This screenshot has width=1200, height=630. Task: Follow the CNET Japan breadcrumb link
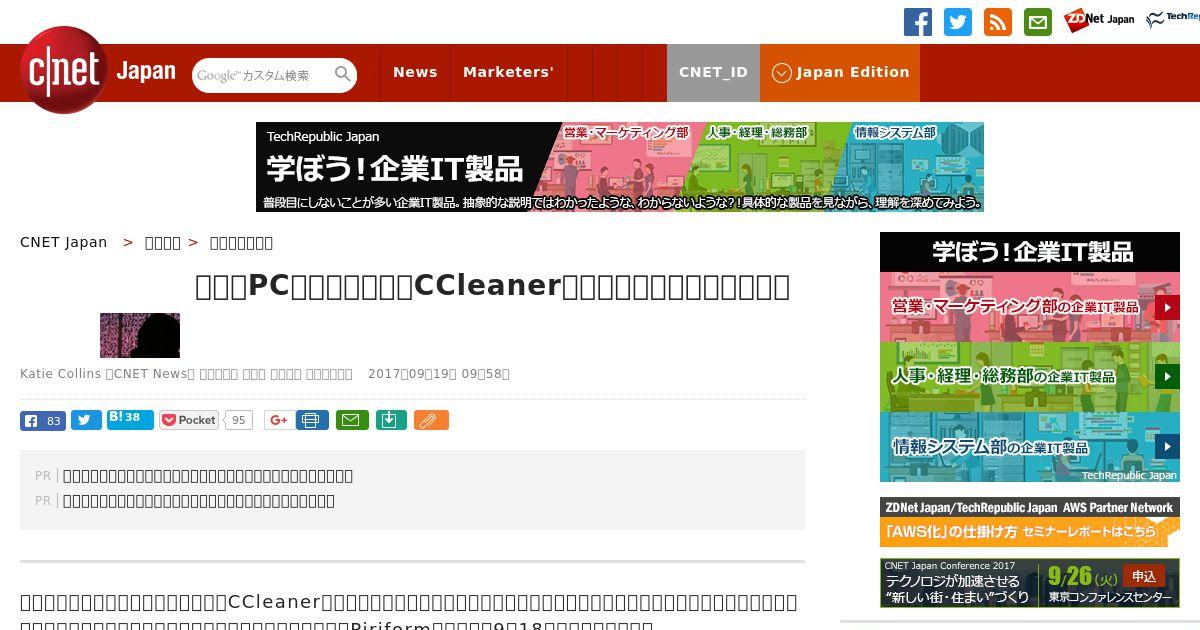click(63, 242)
